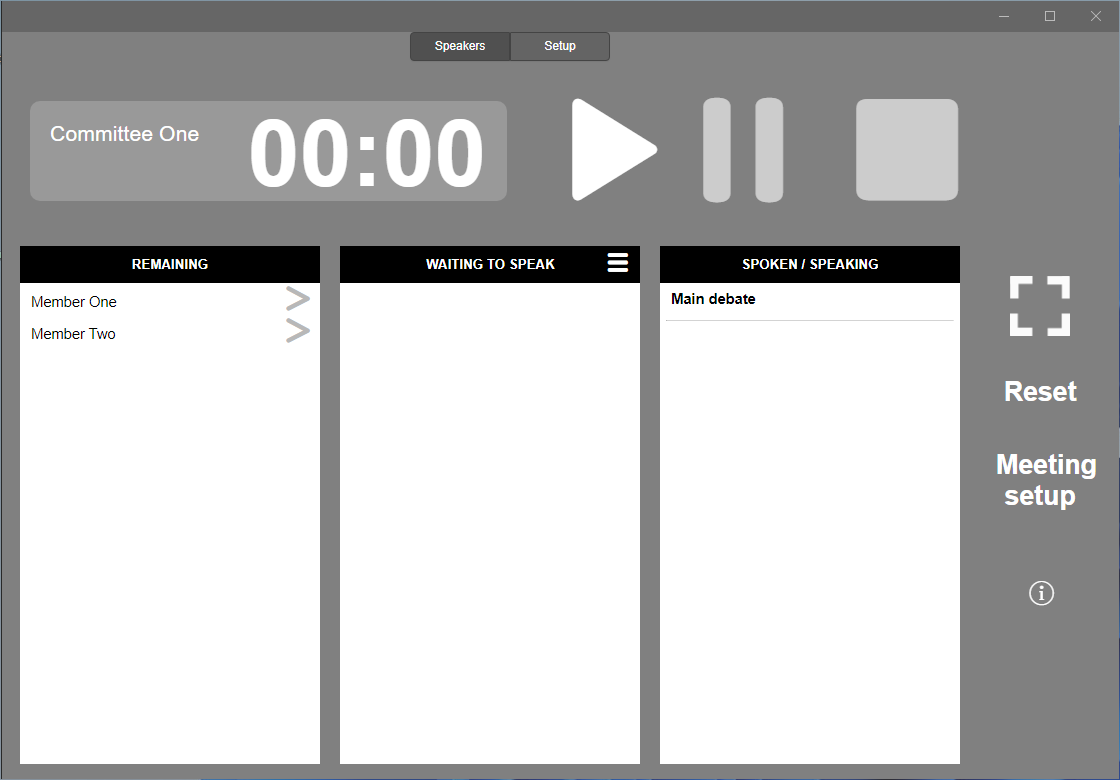Pause the speaker timer
The image size is (1120, 780).
(743, 150)
